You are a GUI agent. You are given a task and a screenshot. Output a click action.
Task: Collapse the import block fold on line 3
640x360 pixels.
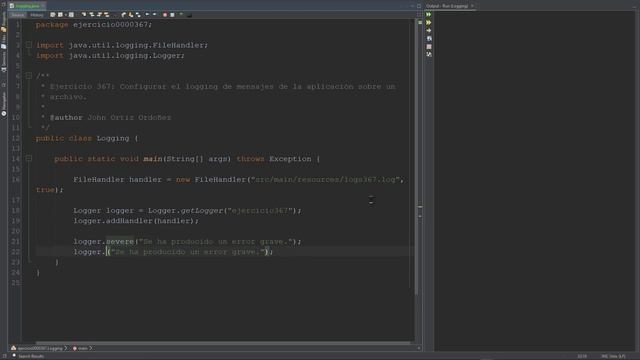pyautogui.click(x=29, y=44)
